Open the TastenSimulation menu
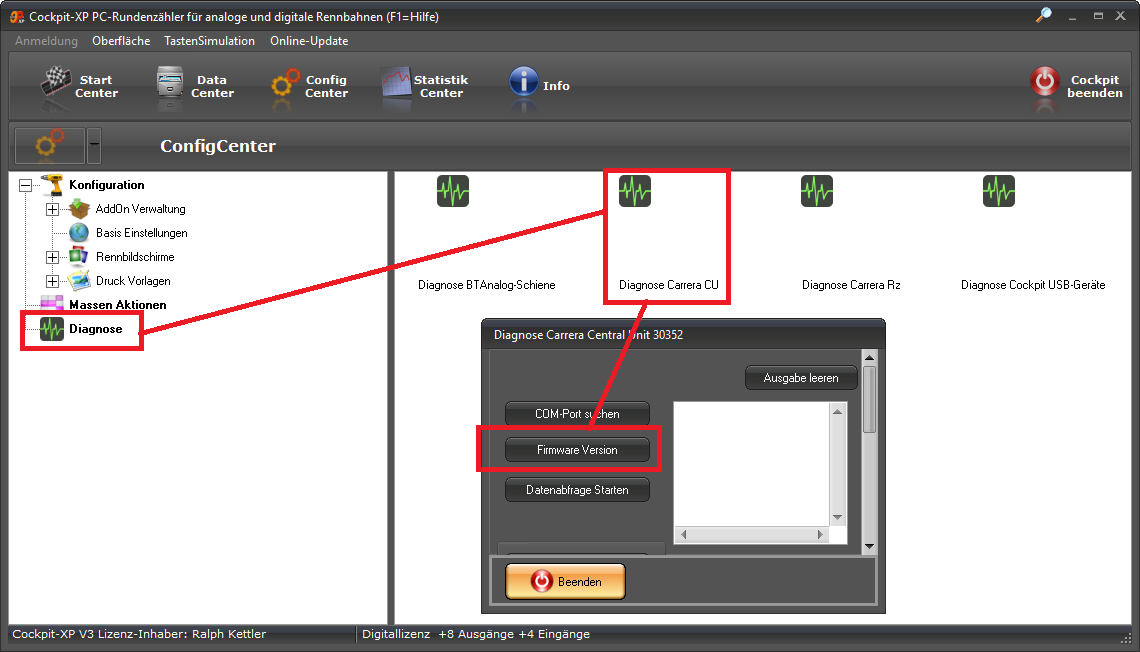1140x652 pixels. point(209,41)
